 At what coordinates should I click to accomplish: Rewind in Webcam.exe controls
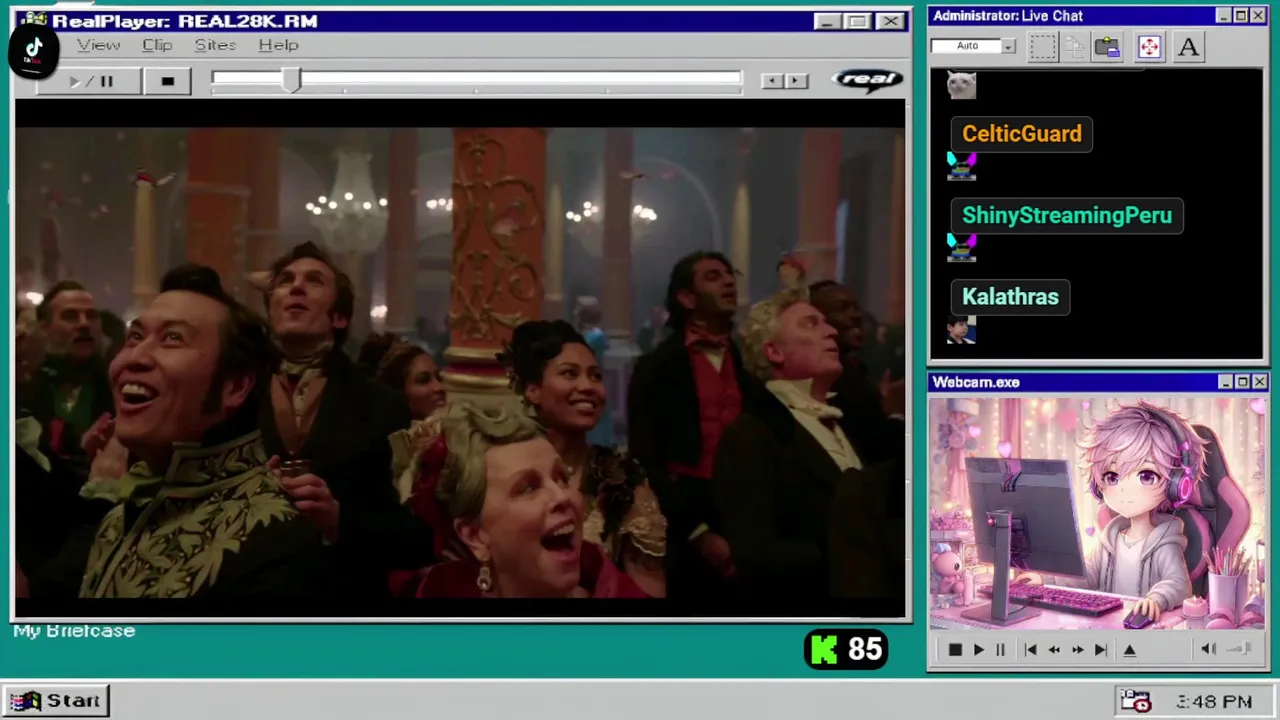click(1054, 650)
